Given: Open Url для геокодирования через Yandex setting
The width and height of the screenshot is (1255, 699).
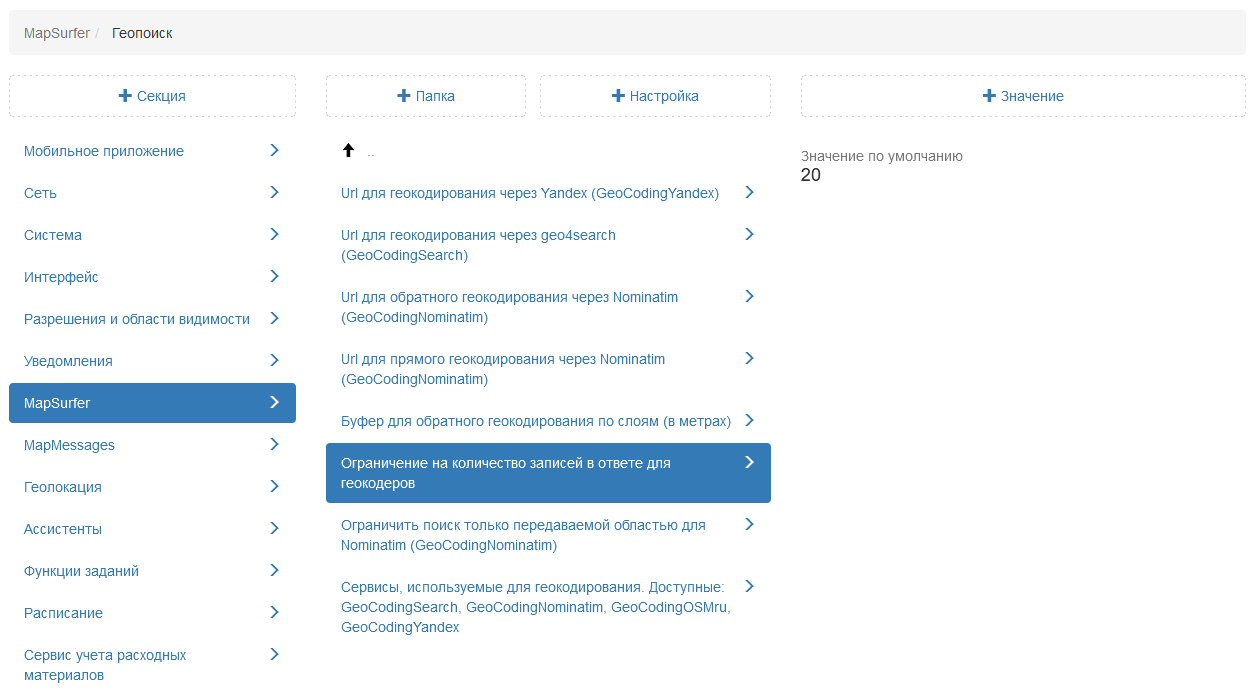Looking at the screenshot, I should (548, 193).
